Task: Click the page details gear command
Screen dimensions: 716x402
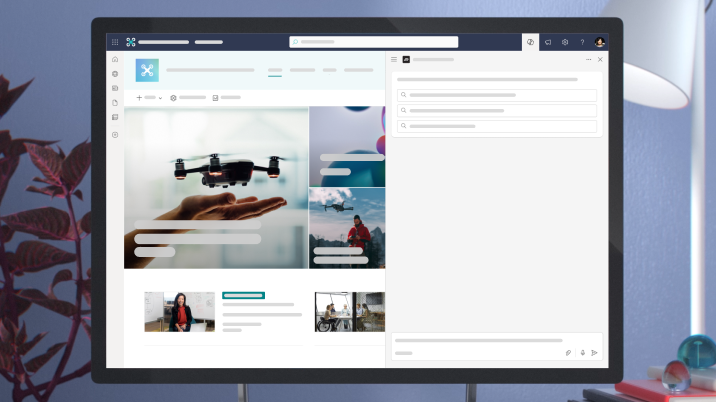Action: pos(188,98)
